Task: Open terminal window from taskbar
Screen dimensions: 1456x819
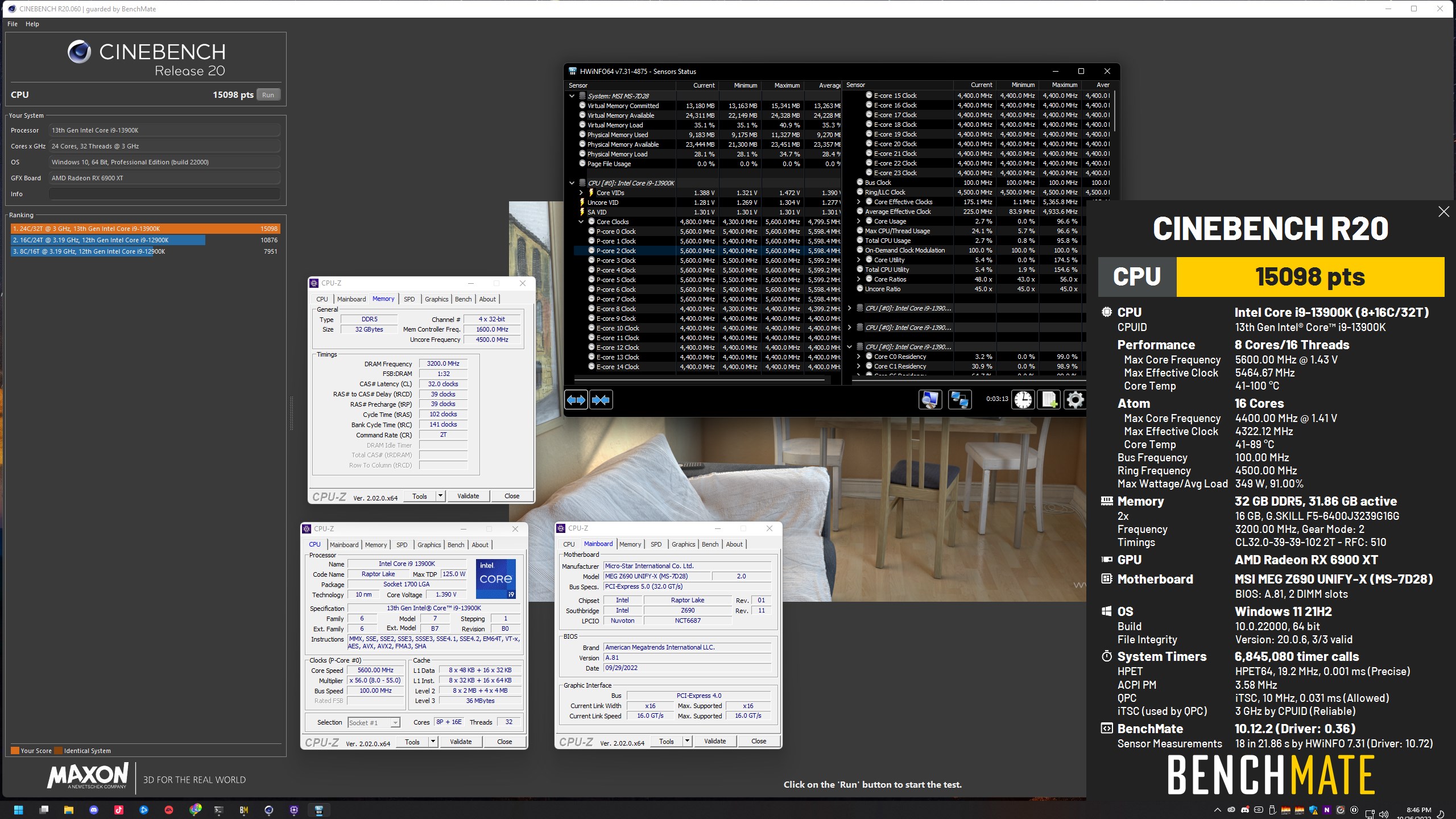Action: click(219, 810)
